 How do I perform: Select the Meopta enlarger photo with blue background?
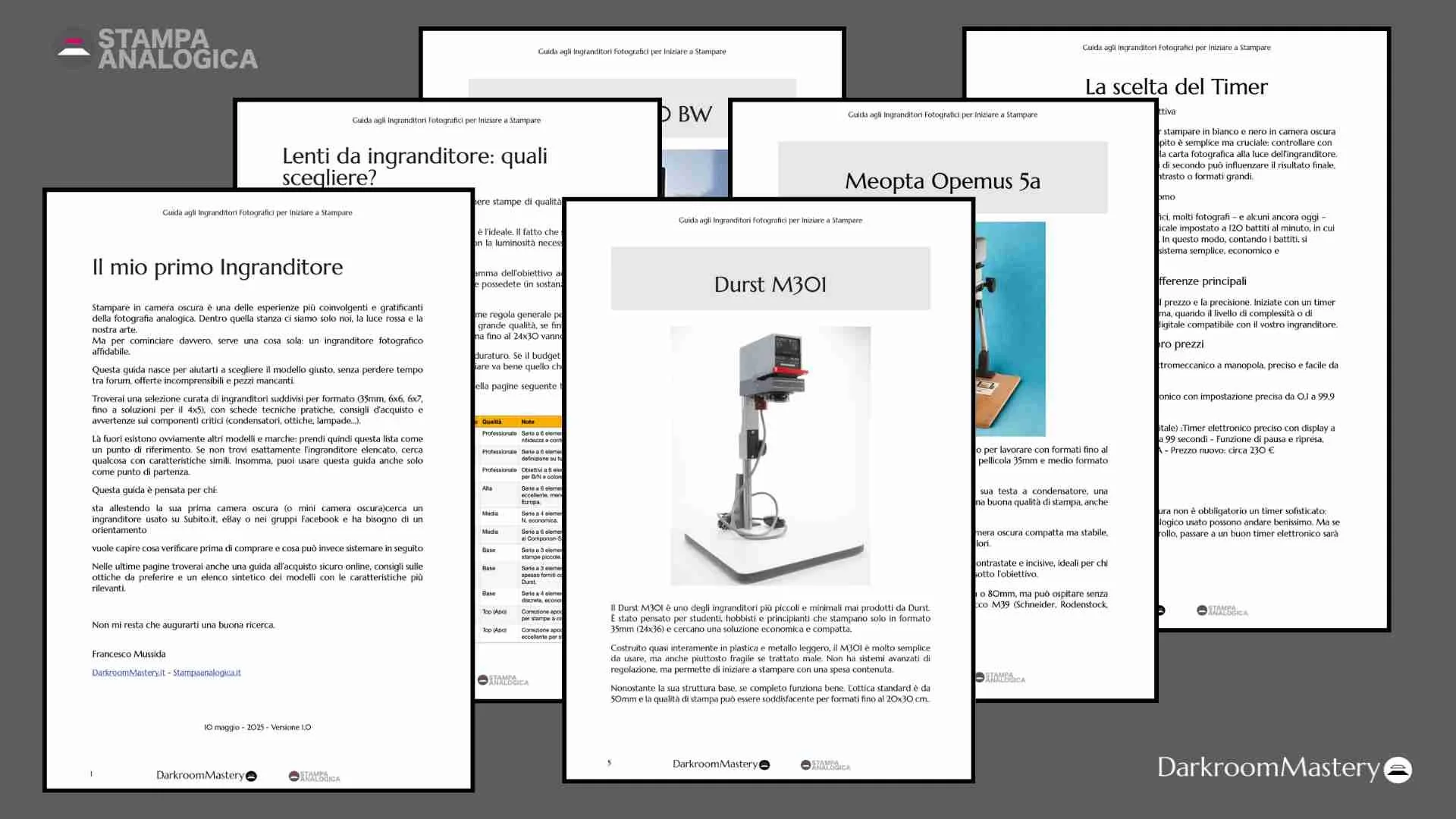(1010, 328)
